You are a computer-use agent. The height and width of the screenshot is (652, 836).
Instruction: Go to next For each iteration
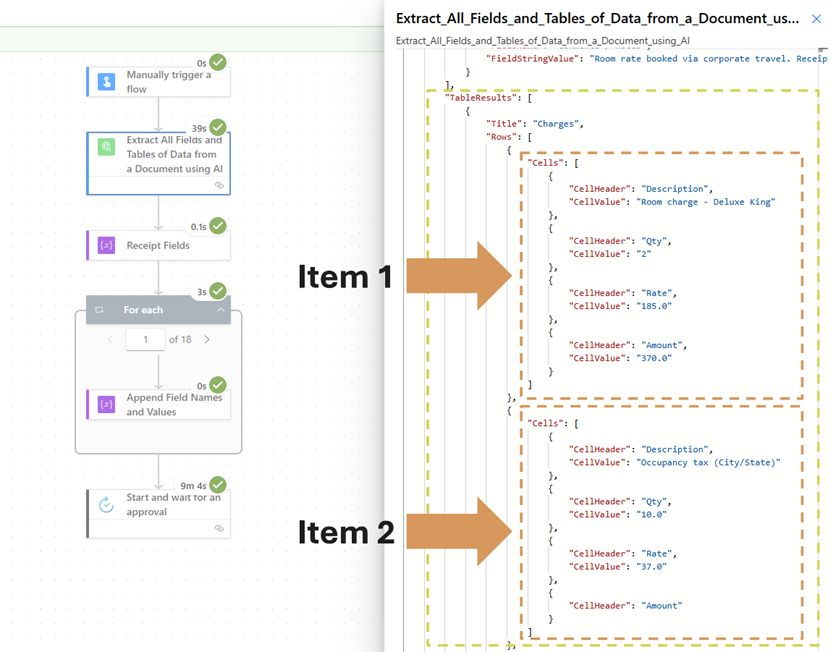[207, 340]
